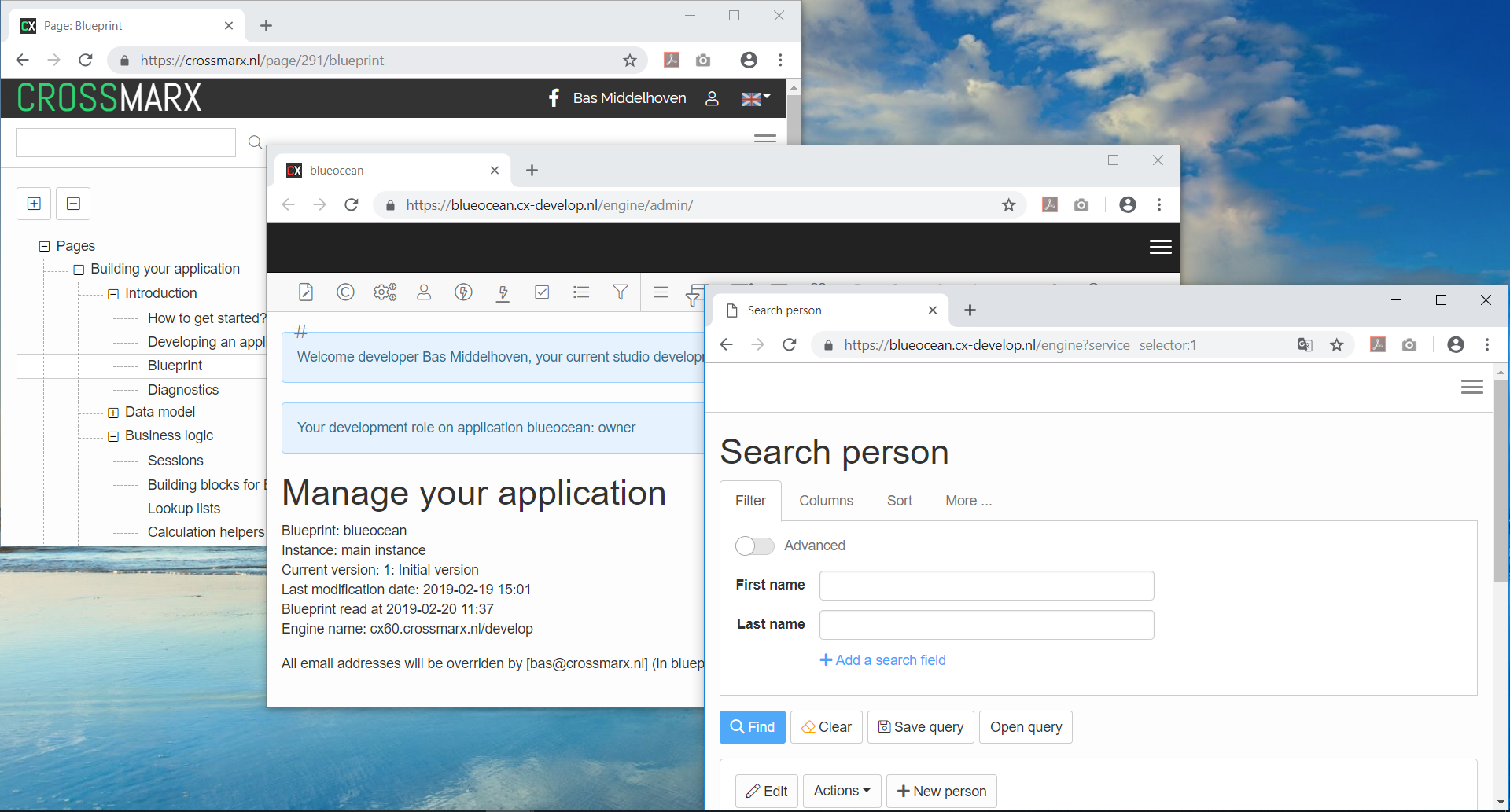Click the gears settings icon in admin toolbar
The width and height of the screenshot is (1510, 812).
(385, 292)
